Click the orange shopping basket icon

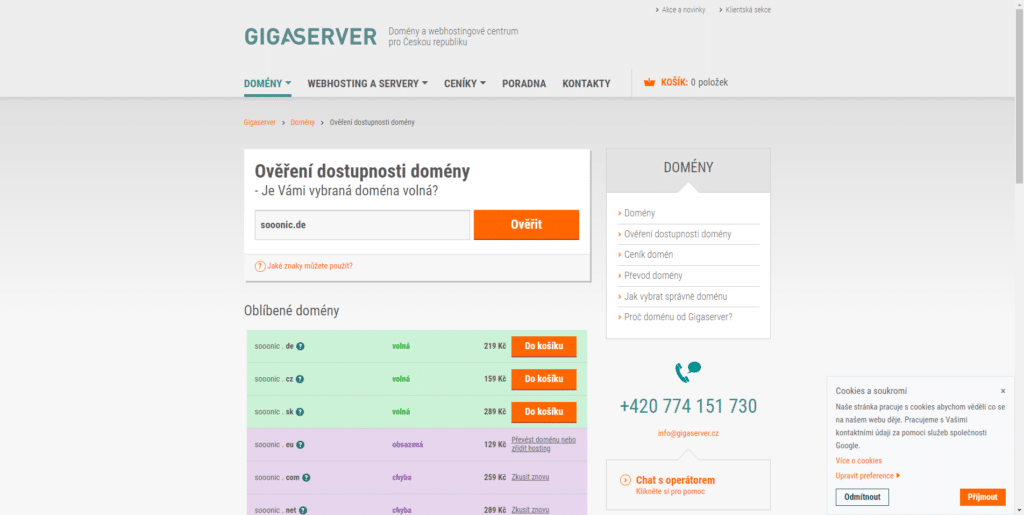pos(649,83)
